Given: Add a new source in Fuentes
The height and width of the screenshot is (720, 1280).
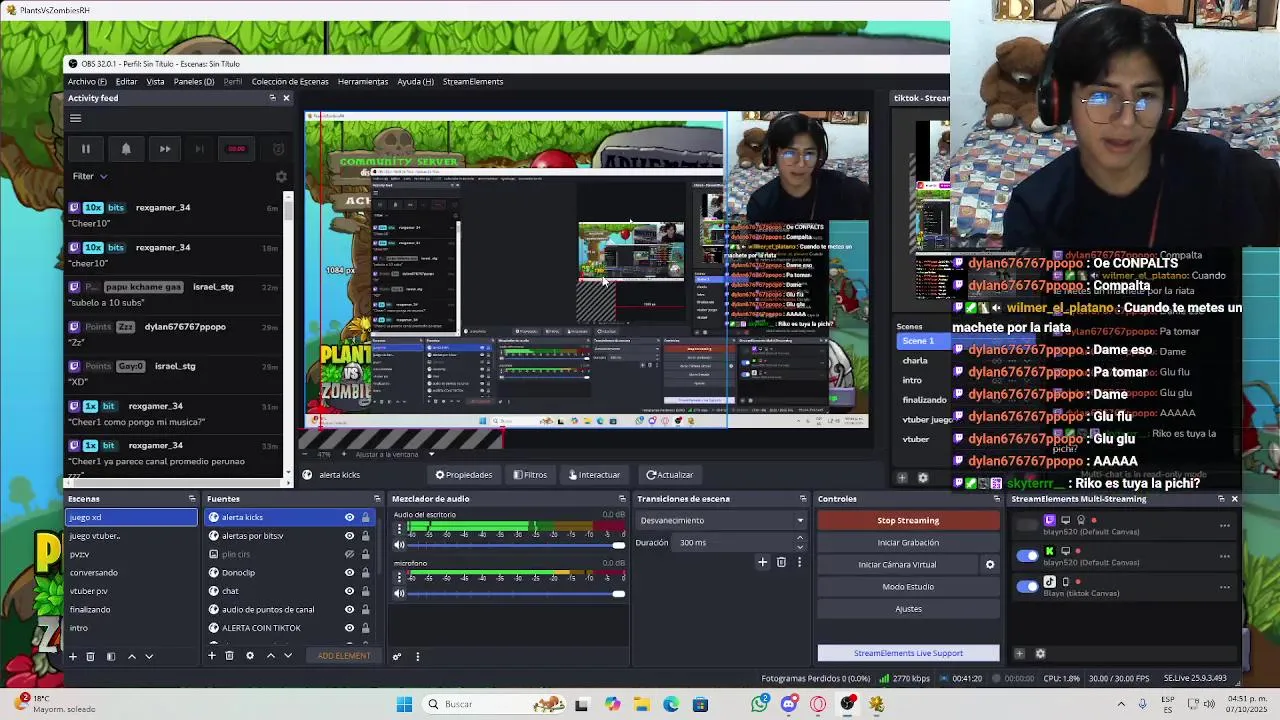Looking at the screenshot, I should [x=211, y=656].
